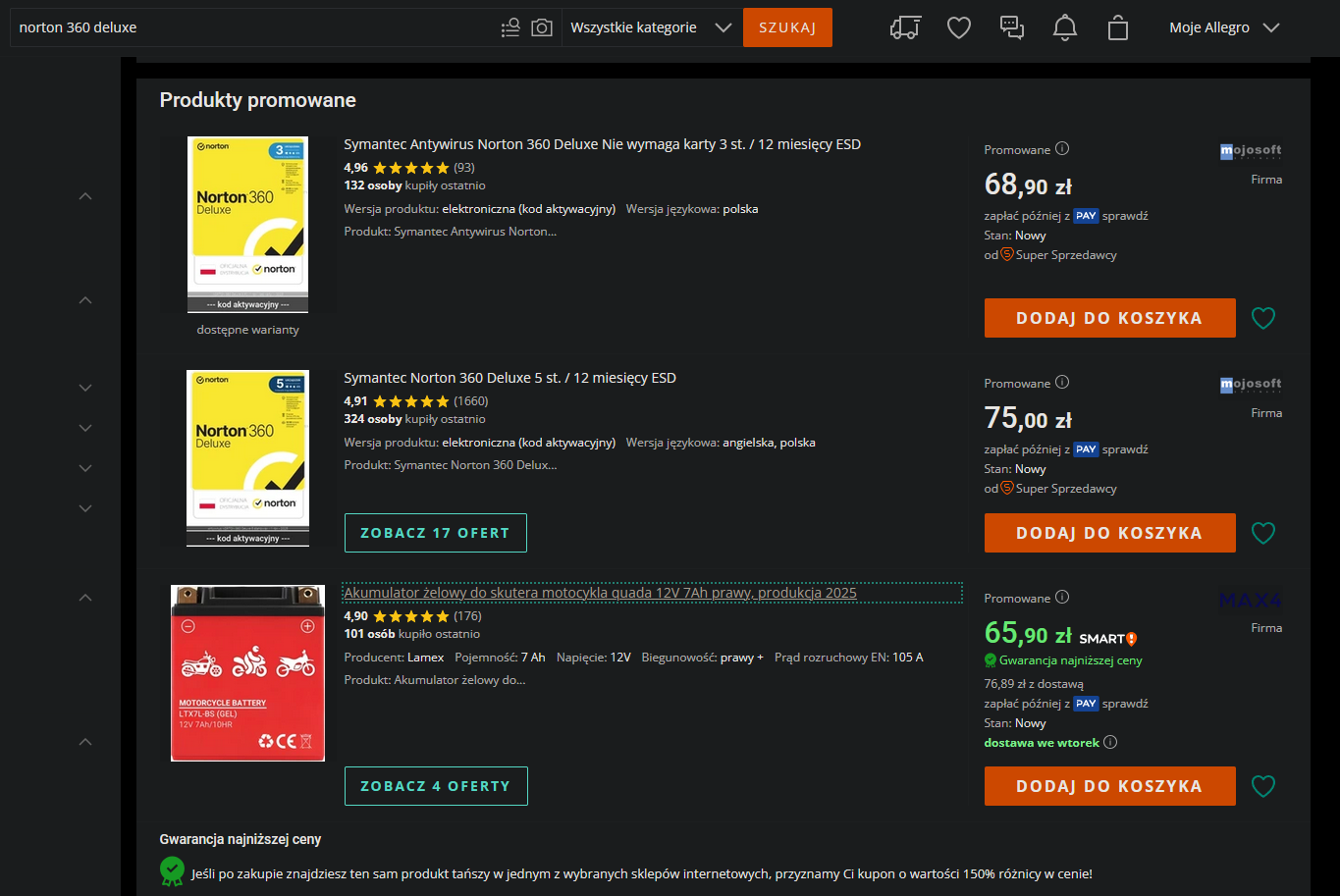Open favorites heart icon in top header
Image resolution: width=1340 pixels, height=896 pixels.
959,27
